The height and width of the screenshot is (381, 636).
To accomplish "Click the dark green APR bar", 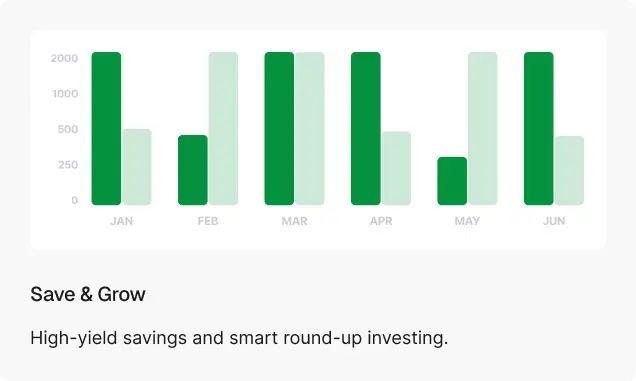I will (366, 128).
